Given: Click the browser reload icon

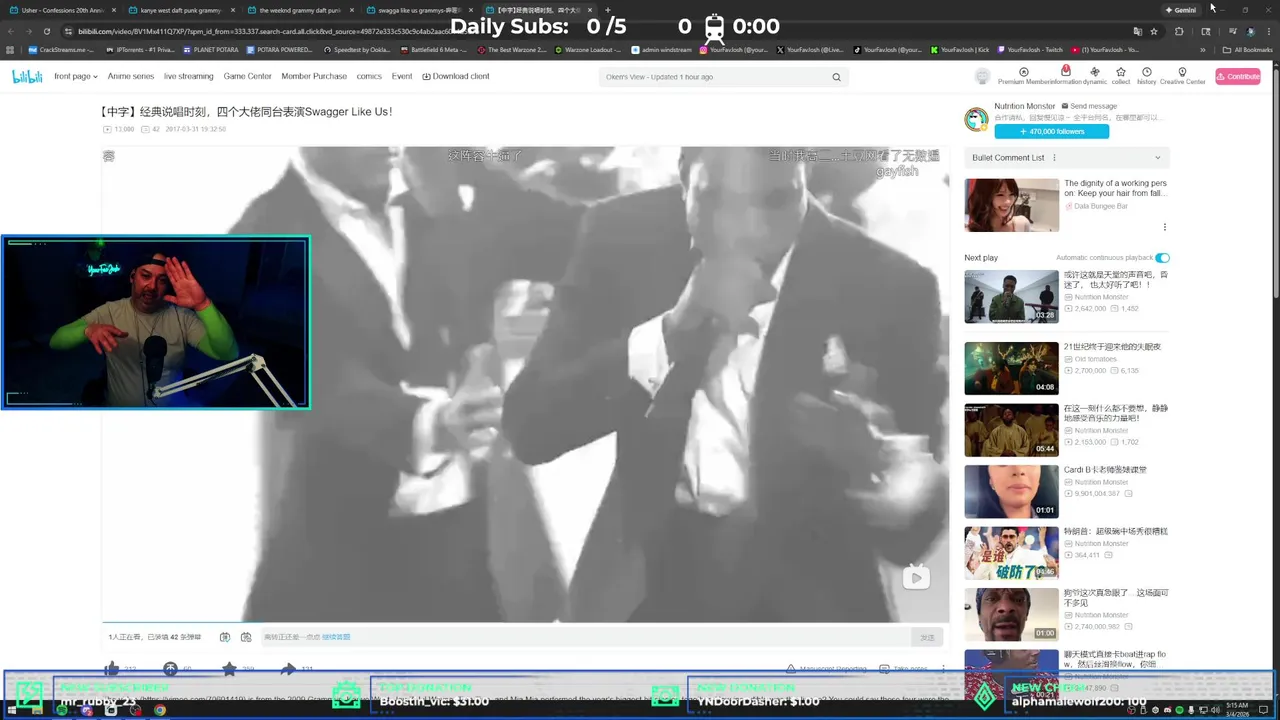Looking at the screenshot, I should 46,31.
